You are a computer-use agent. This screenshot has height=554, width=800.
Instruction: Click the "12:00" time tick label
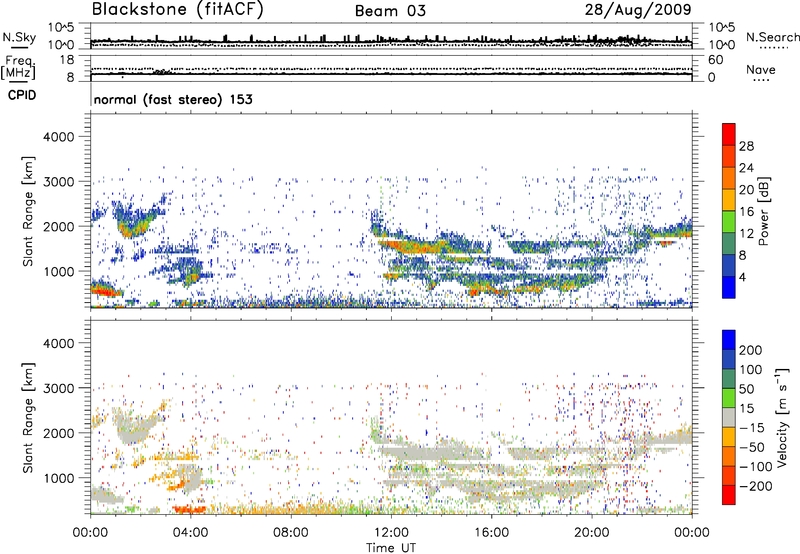(391, 533)
